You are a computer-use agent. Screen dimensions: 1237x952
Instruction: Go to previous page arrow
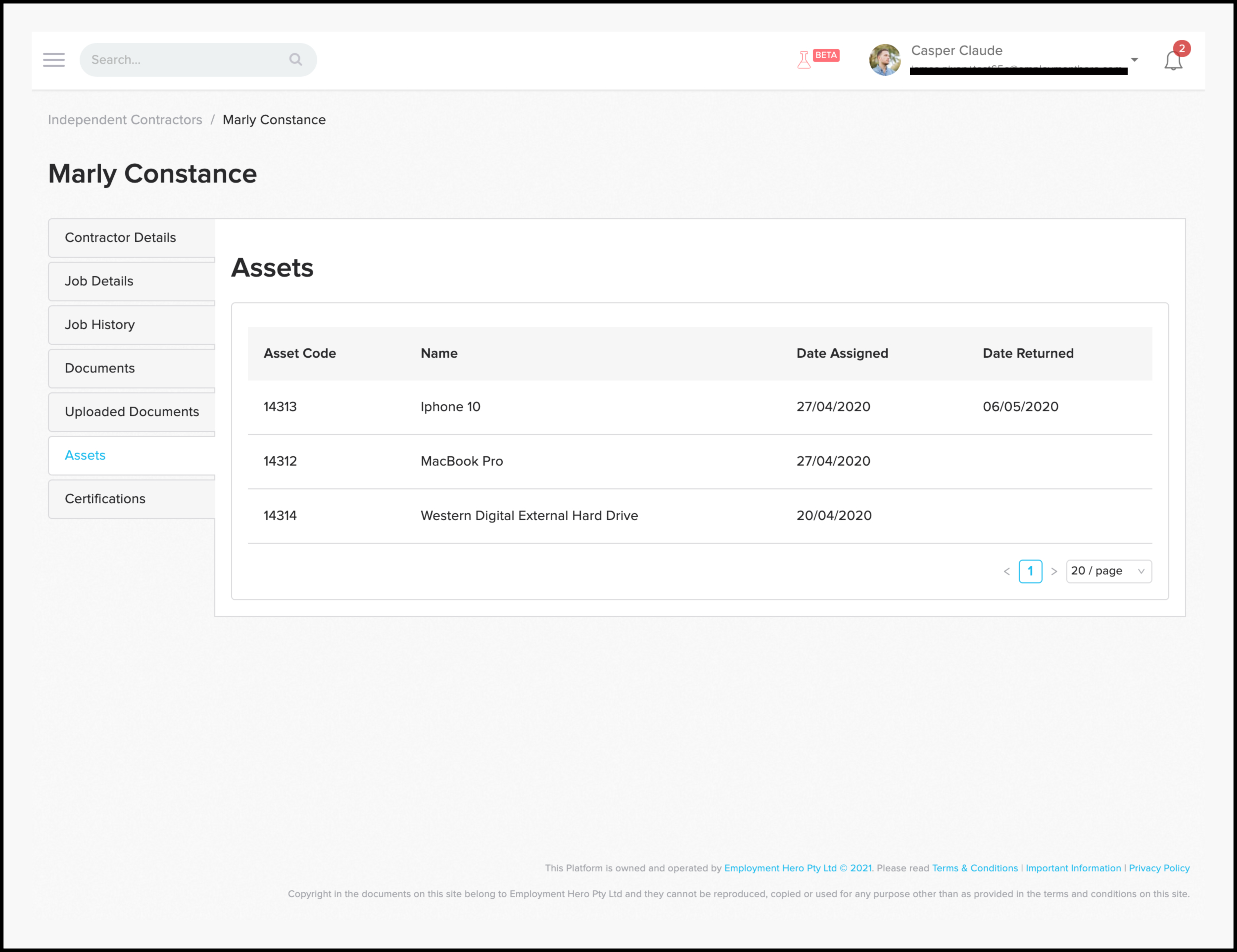(1006, 571)
